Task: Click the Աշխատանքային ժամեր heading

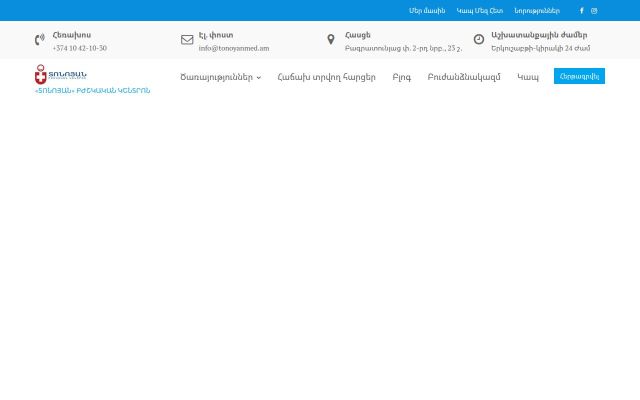Action: point(539,35)
